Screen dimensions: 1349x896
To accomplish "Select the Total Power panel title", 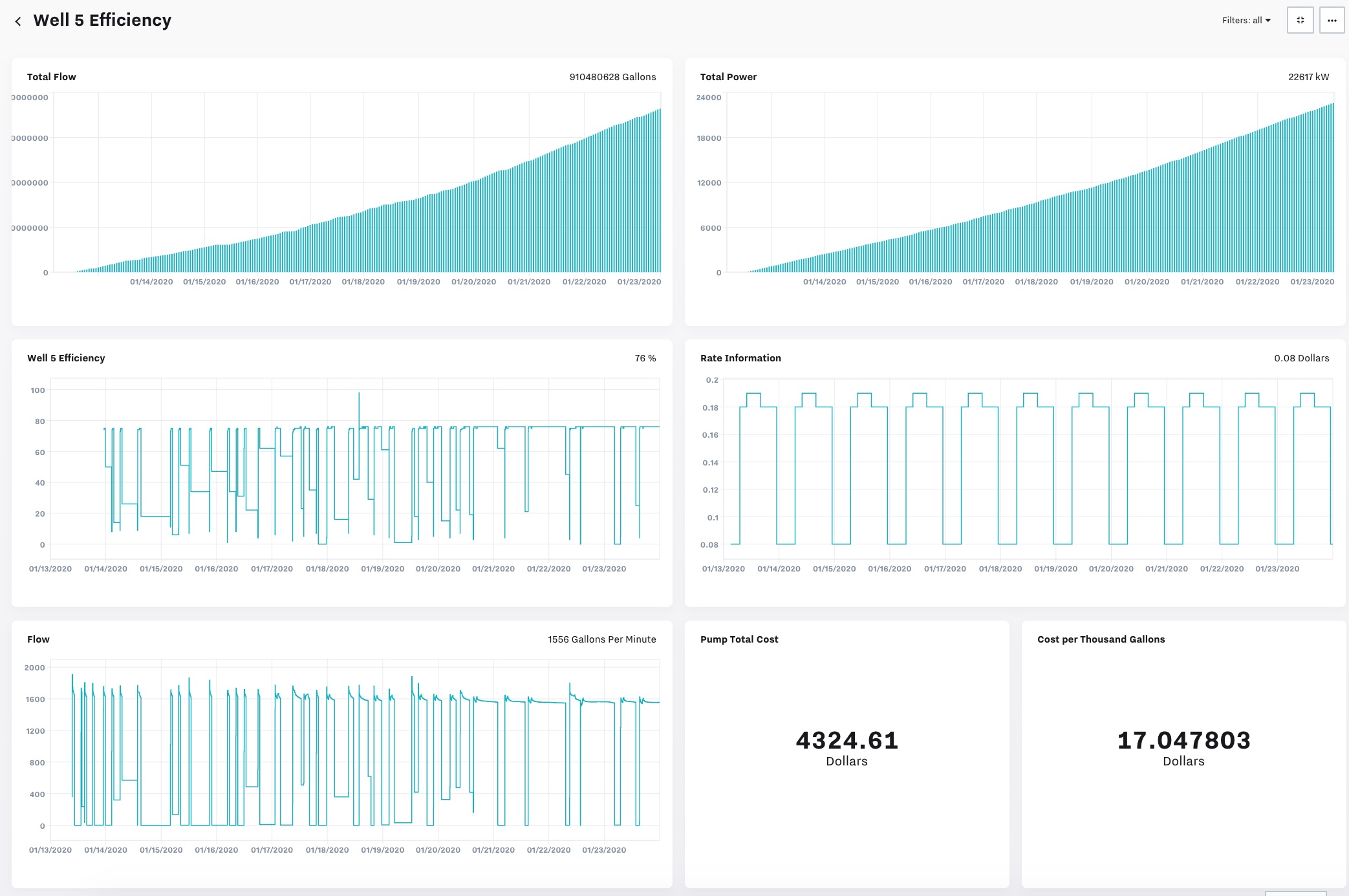I will (x=728, y=76).
